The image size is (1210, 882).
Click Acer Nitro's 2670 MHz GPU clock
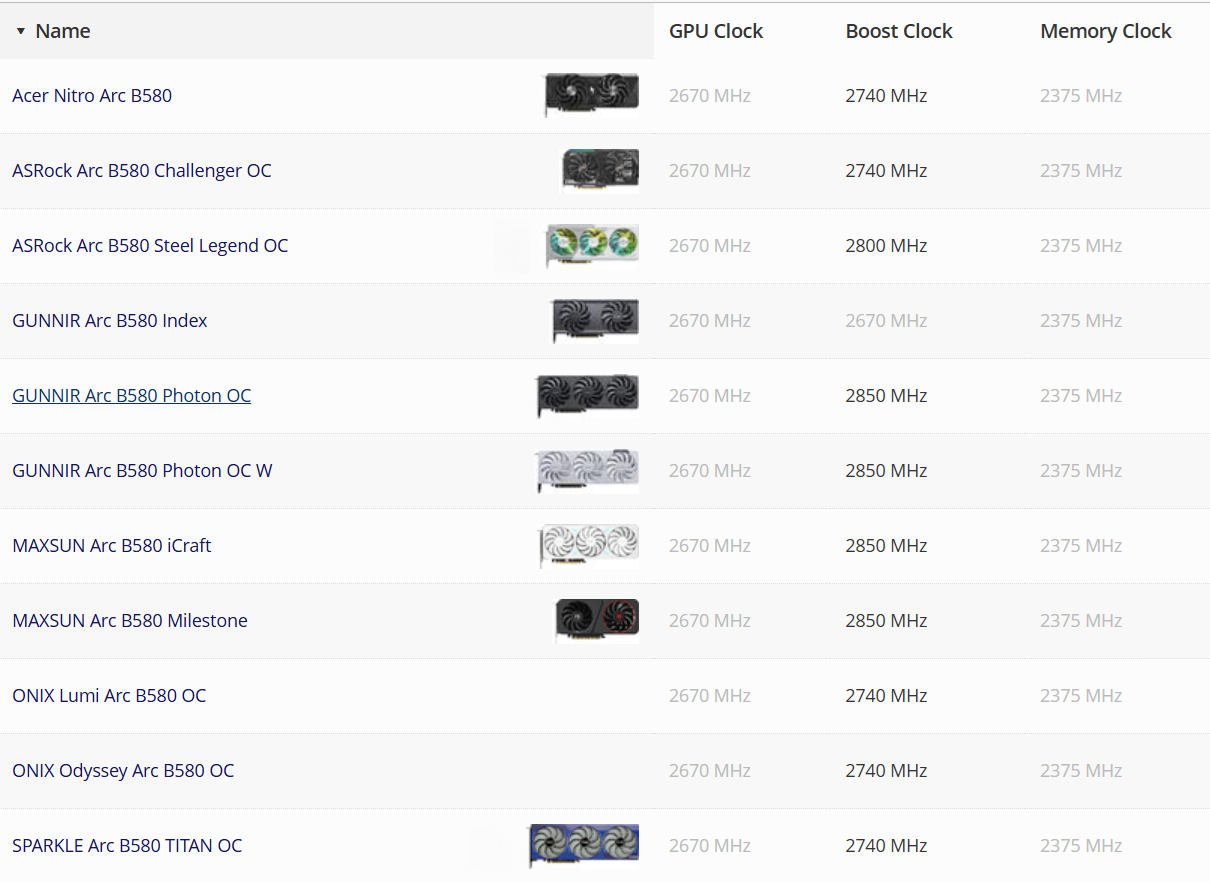(710, 96)
